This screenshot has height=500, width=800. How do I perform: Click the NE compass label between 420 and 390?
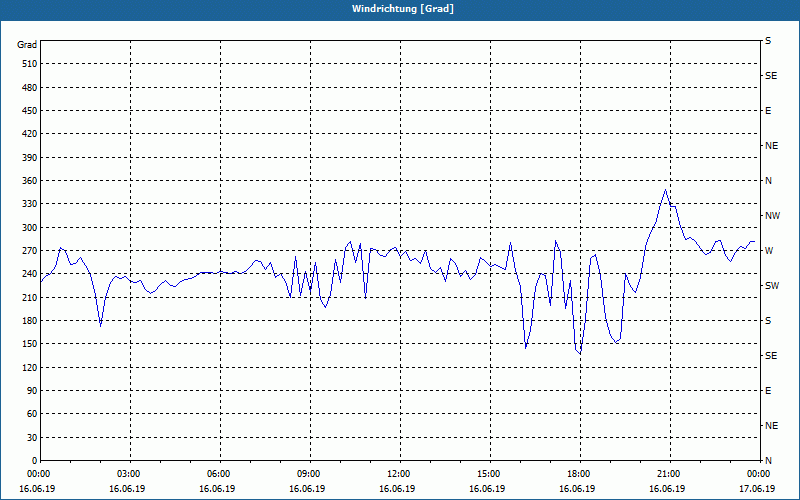771,146
